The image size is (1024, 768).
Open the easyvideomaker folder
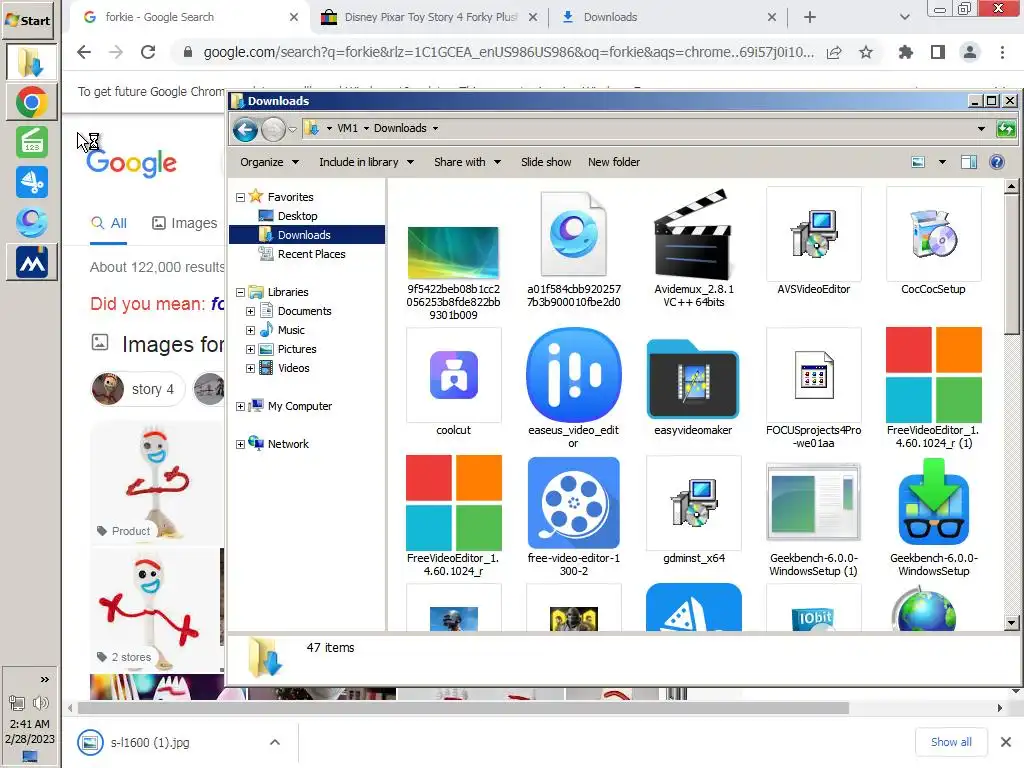[693, 381]
